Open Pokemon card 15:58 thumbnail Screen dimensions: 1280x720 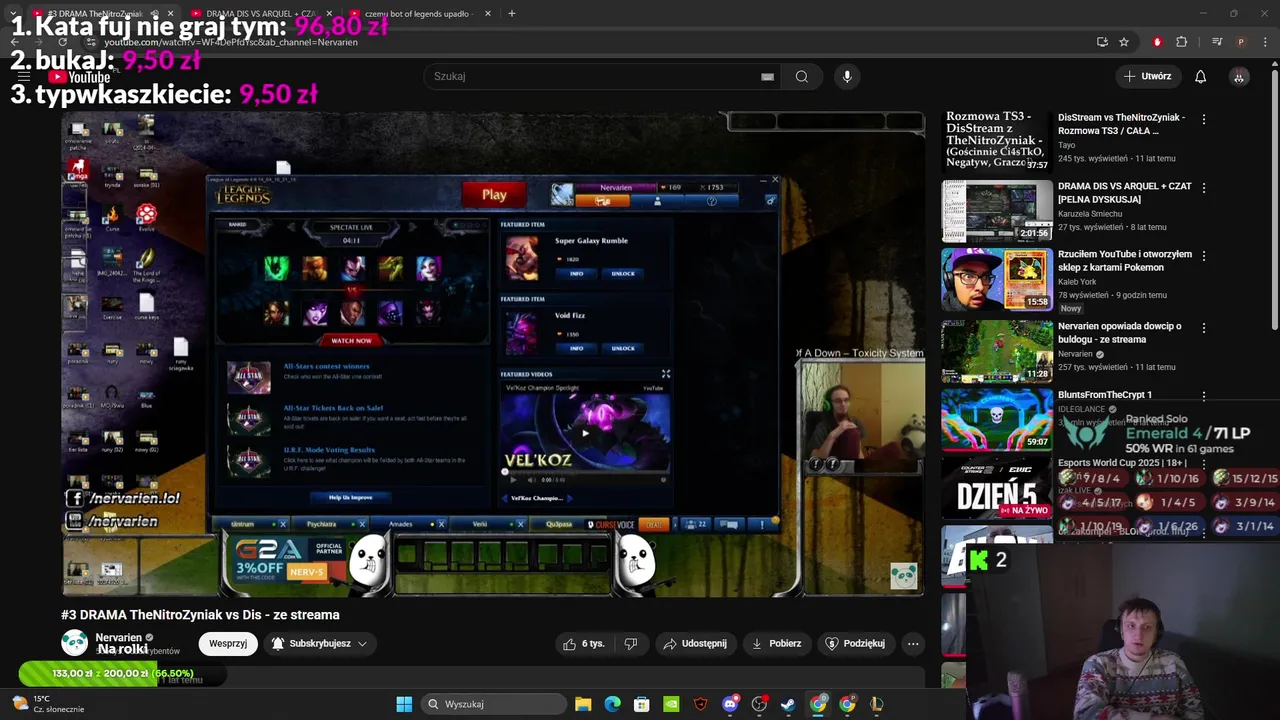(997, 279)
